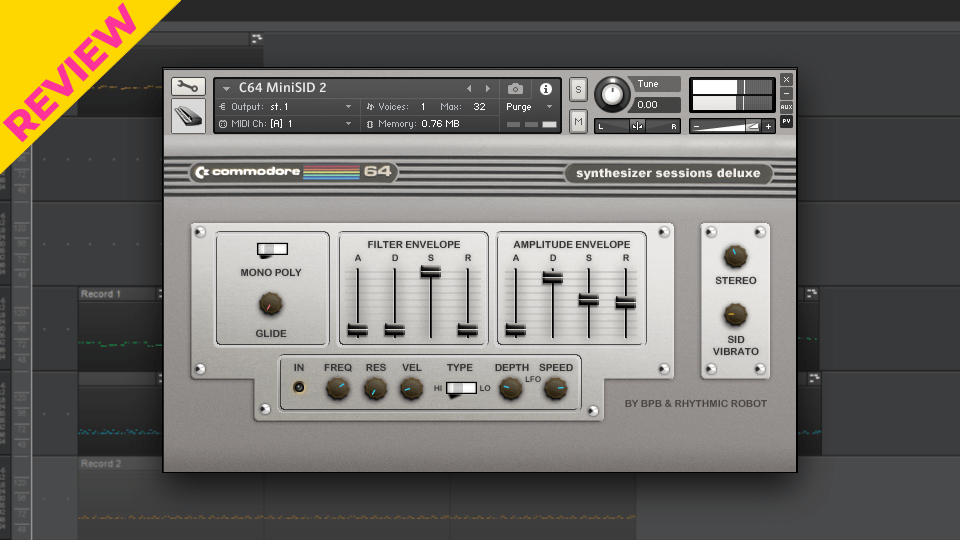Toggle the filter IN button
The image size is (960, 540).
[x=299, y=387]
